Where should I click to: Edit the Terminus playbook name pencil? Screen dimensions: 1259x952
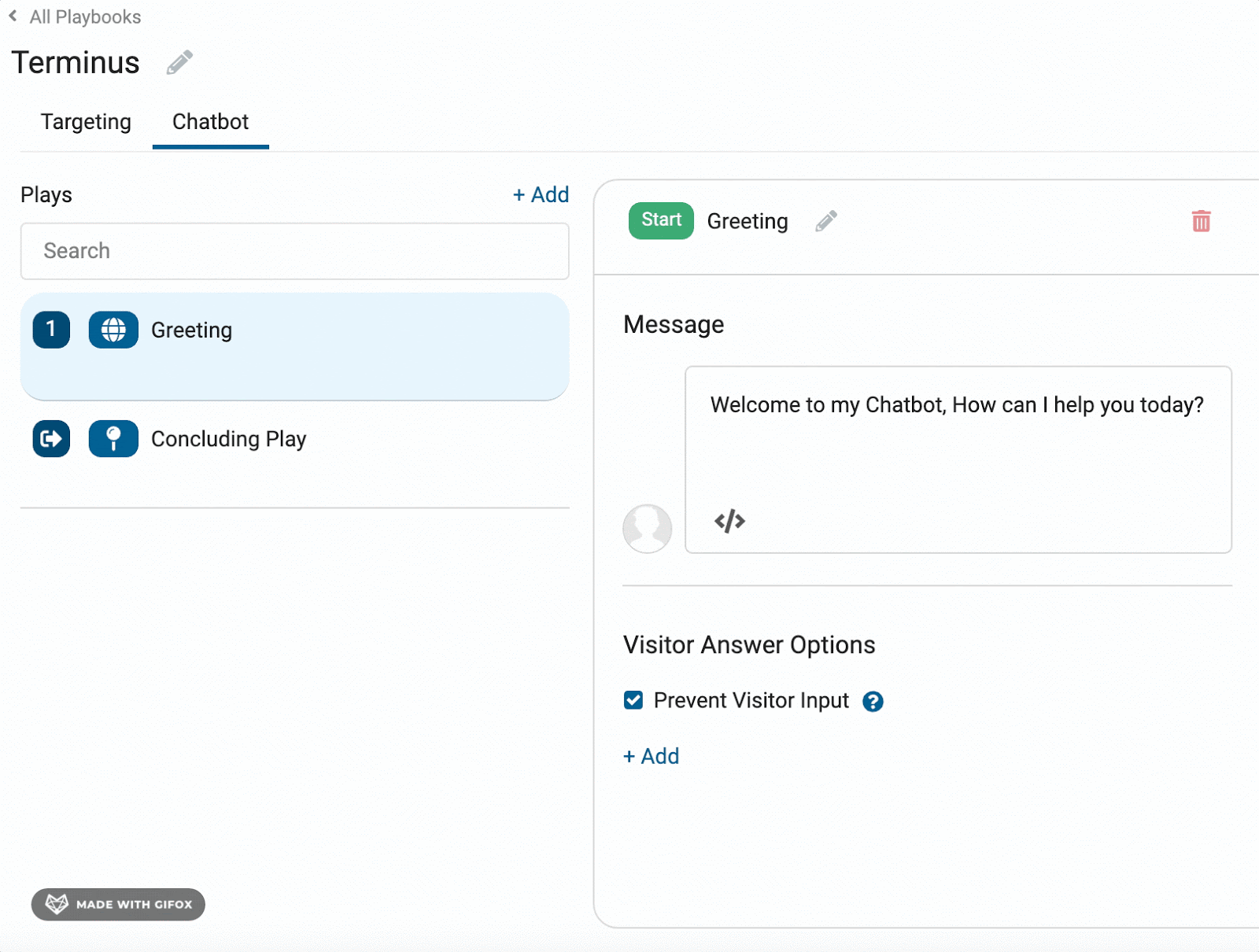pos(179,62)
